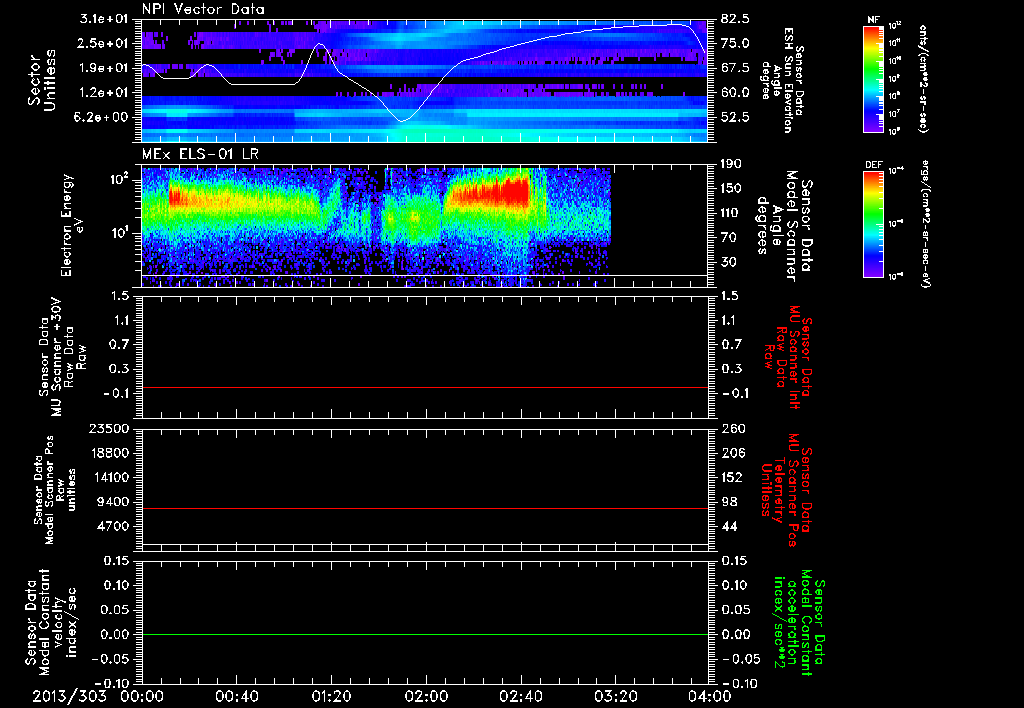The height and width of the screenshot is (708, 1024).
Task: Click the red "MU Scanner Pos Telemetry" axis title
Action: 787,490
